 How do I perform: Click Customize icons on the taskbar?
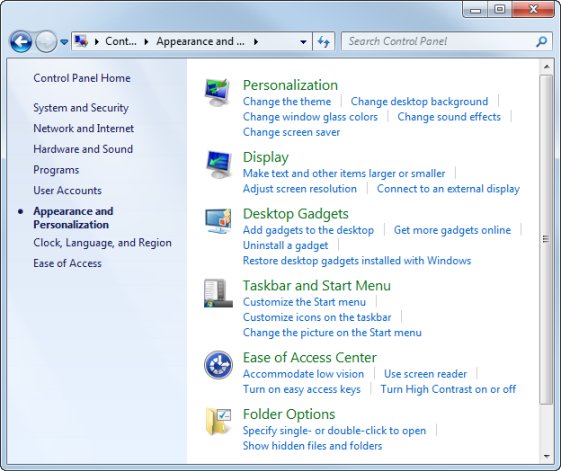click(x=317, y=317)
